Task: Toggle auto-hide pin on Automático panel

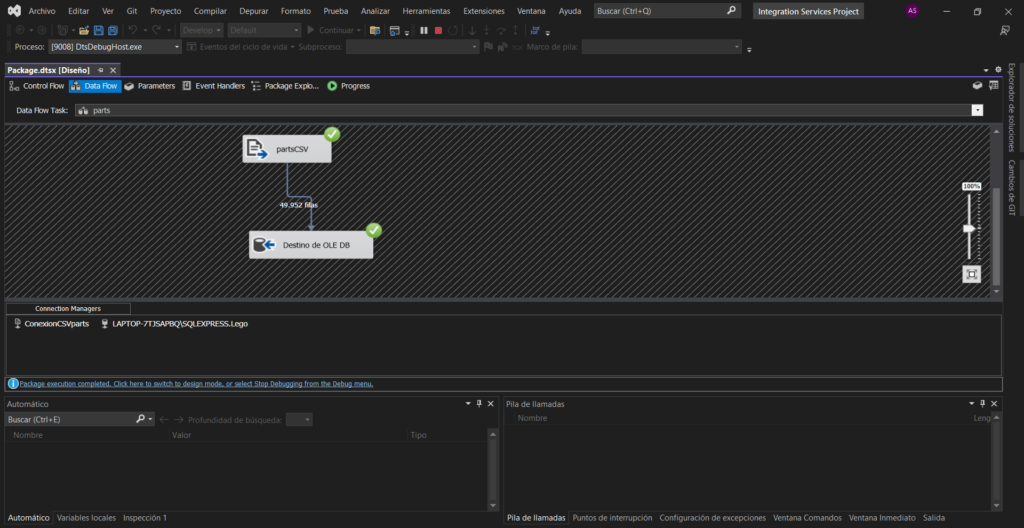Action: [x=479, y=404]
